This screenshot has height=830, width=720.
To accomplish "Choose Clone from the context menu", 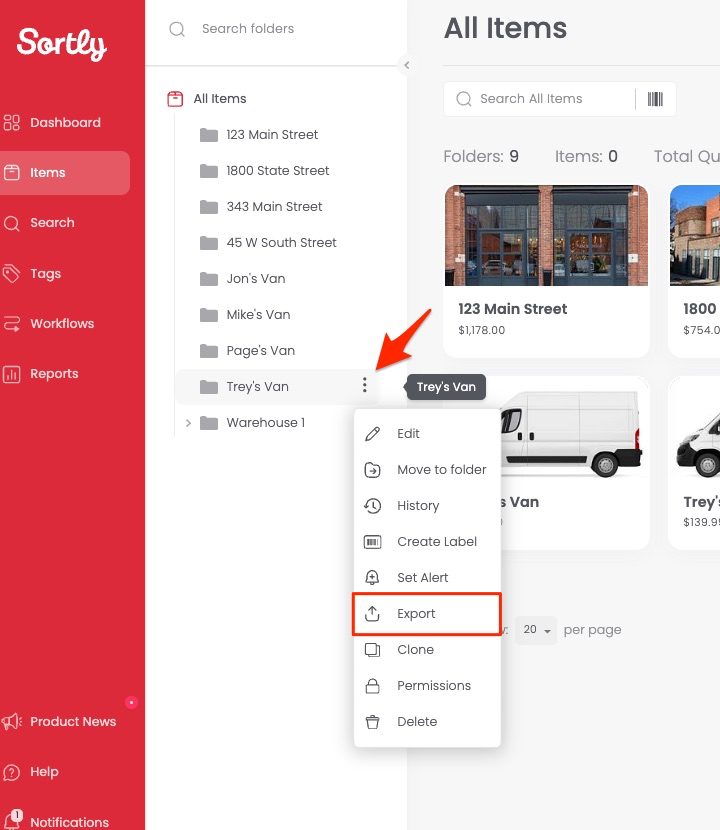I will pos(427,649).
